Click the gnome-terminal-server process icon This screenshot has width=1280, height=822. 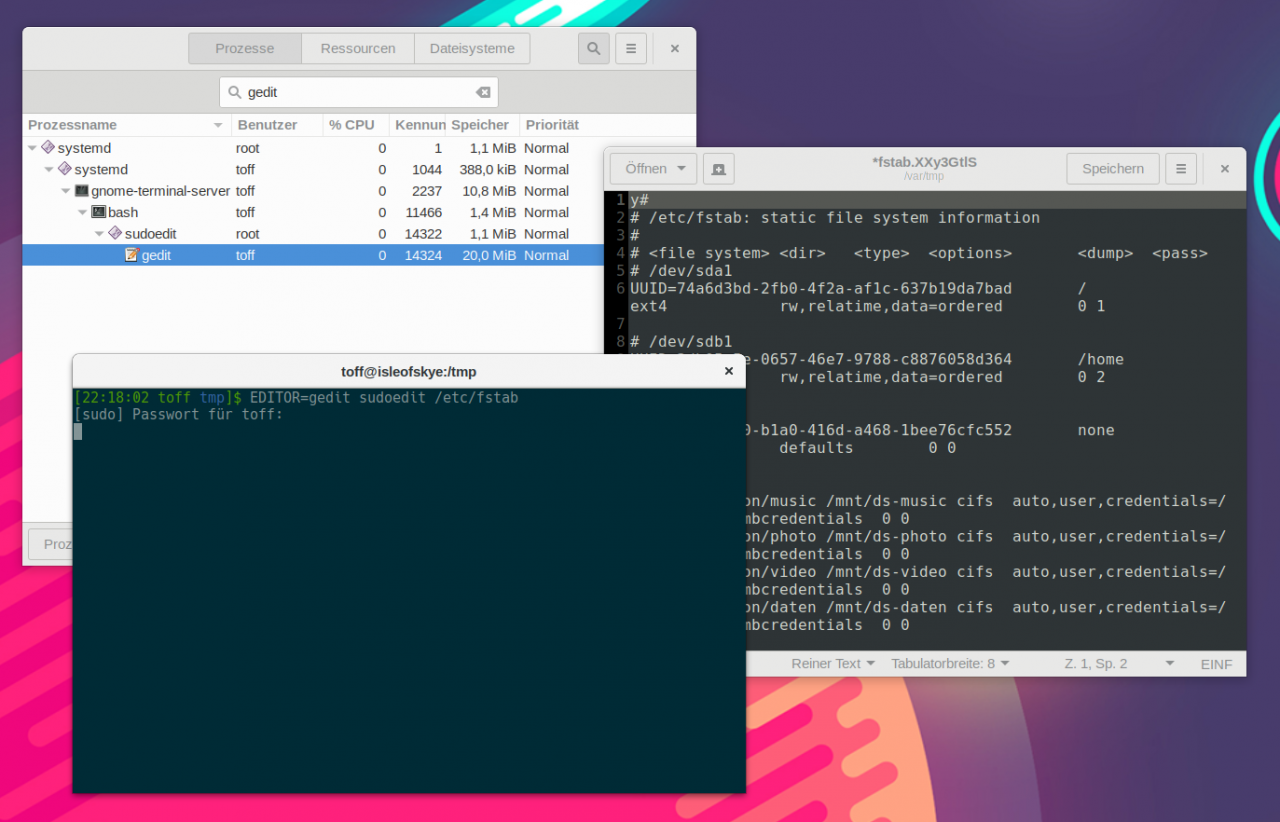click(x=81, y=190)
